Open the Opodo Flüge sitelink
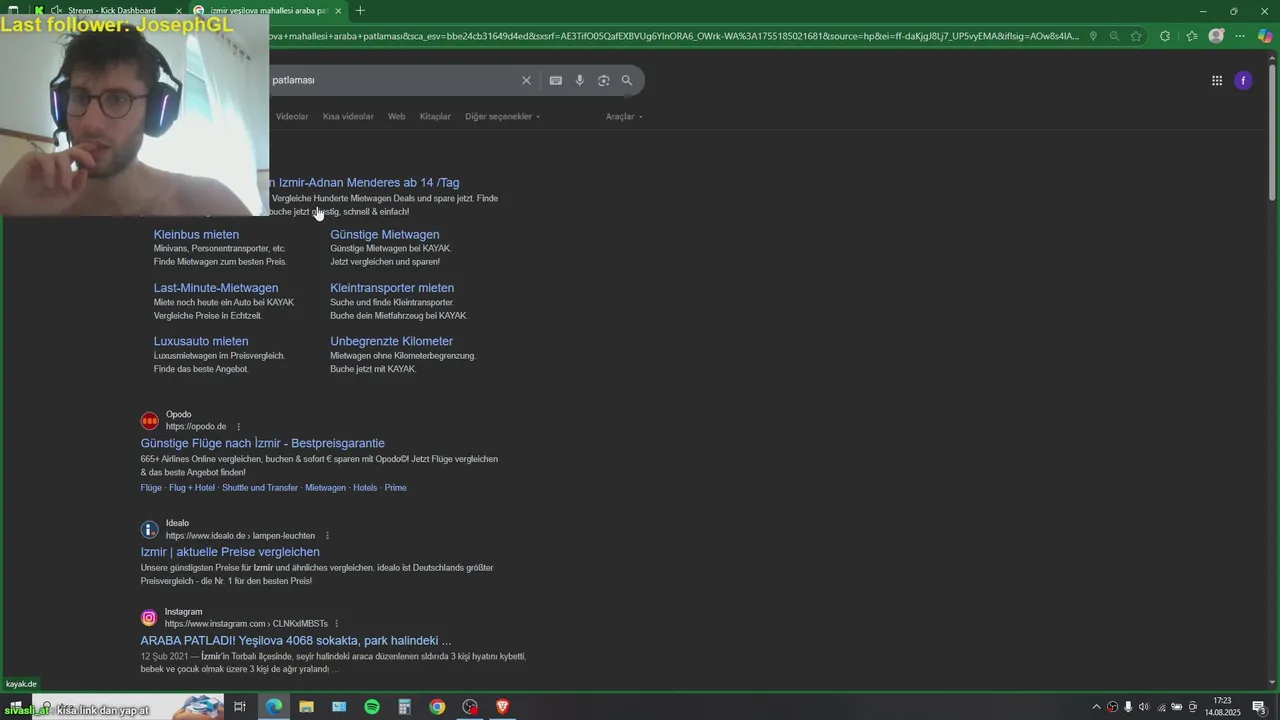1280x720 pixels. [151, 488]
